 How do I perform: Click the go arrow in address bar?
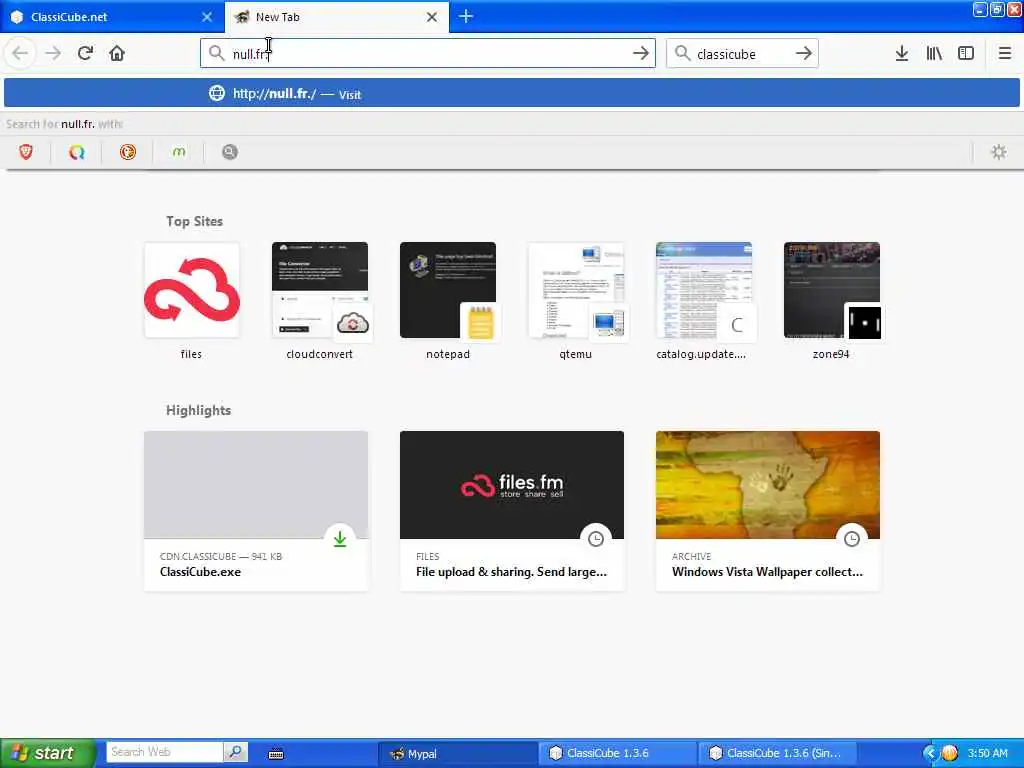tap(641, 53)
